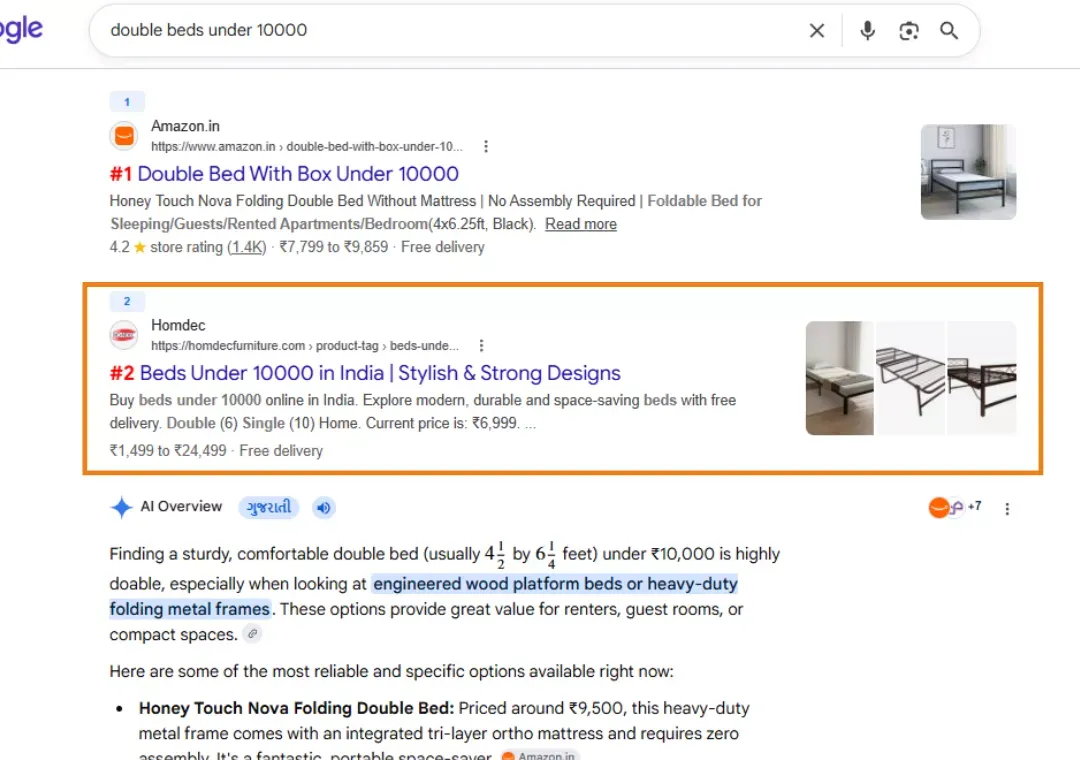Clear the search box with the X icon

816,30
